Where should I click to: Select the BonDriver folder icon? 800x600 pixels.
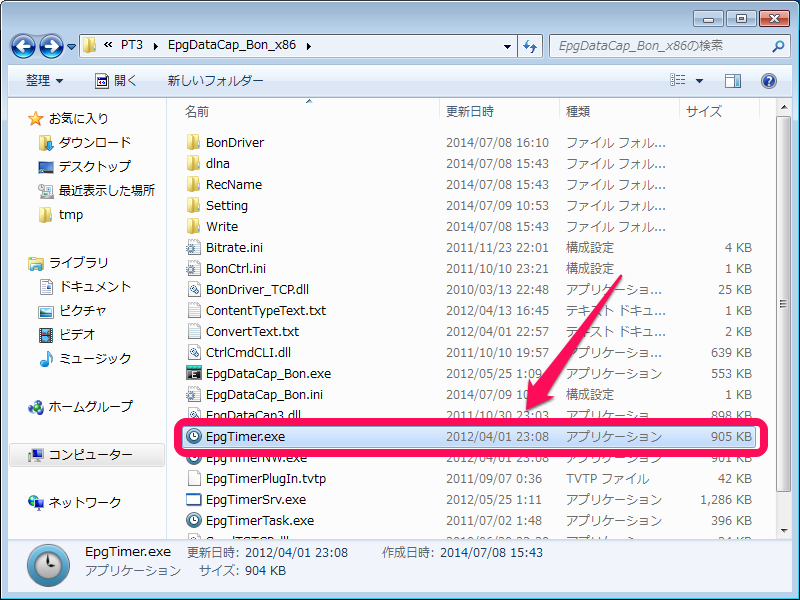coord(193,142)
